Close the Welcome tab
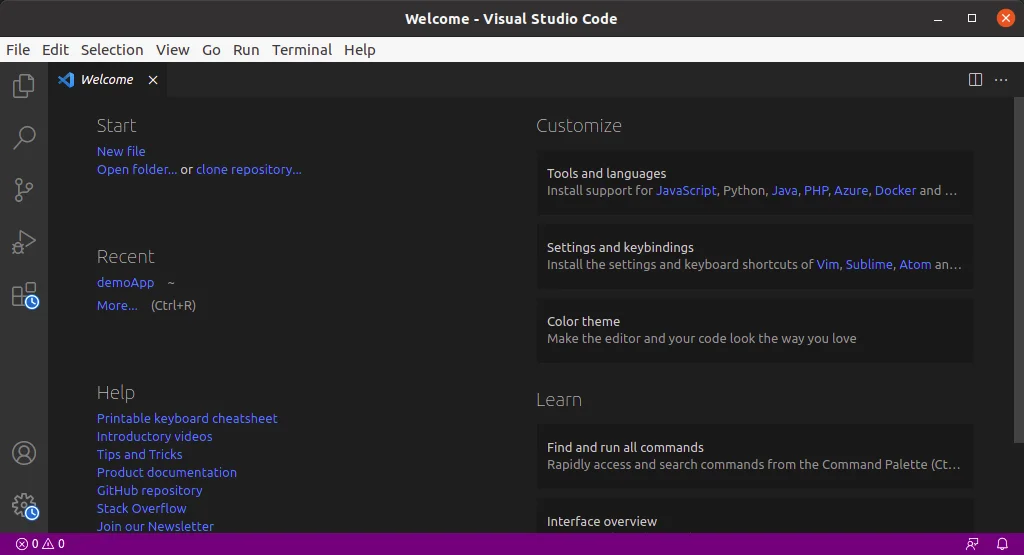Screen dimensions: 1024x555 tap(153, 80)
